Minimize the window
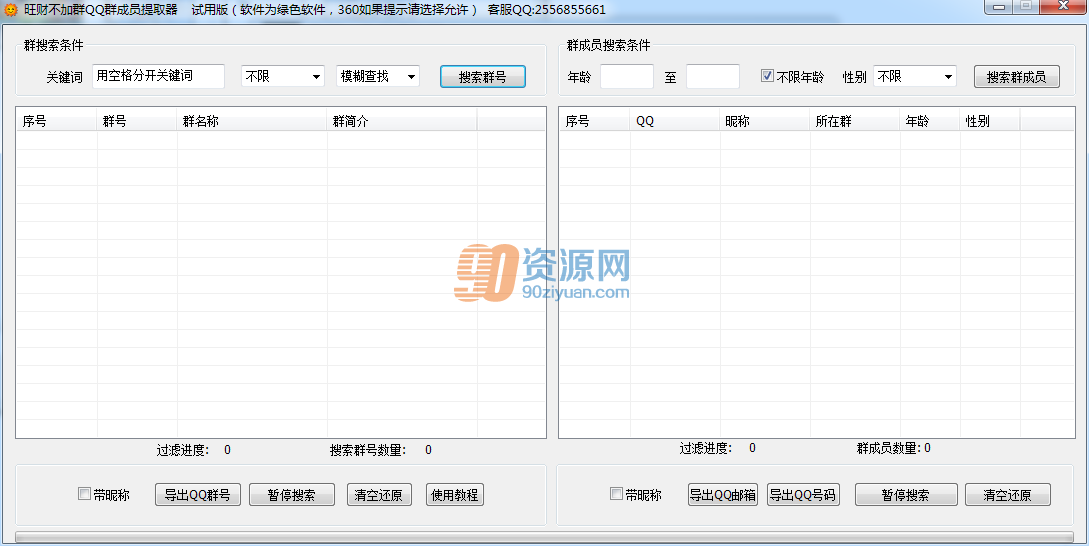The width and height of the screenshot is (1089, 546). 999,7
